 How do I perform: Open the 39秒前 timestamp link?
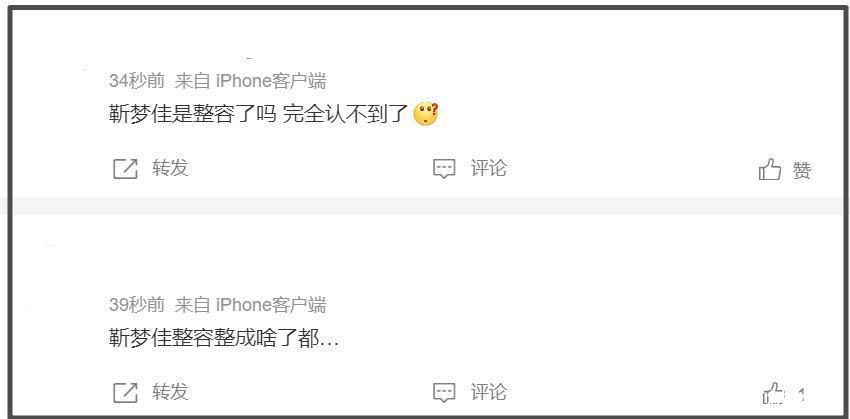point(137,305)
